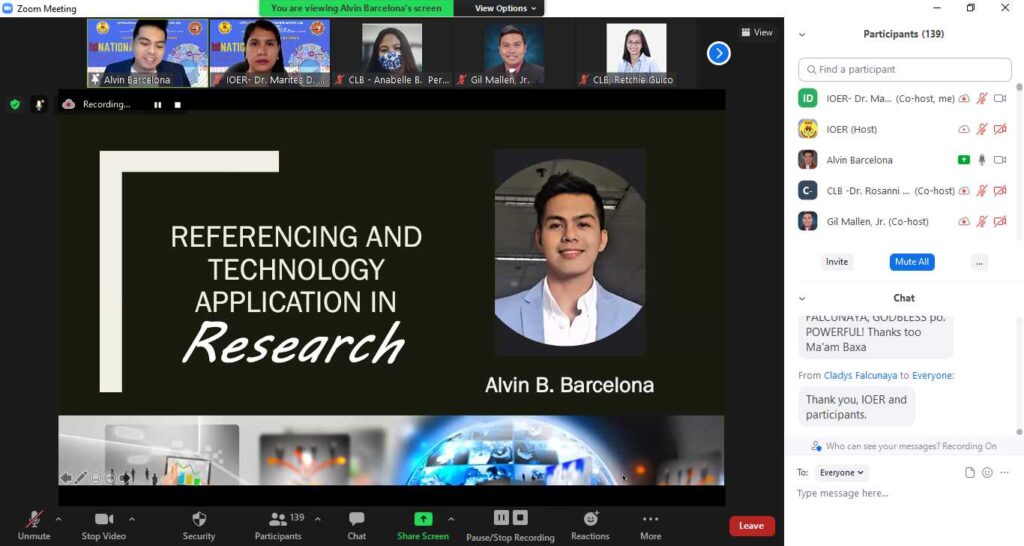Image resolution: width=1024 pixels, height=546 pixels.
Task: Toggle Stop Video camera button
Action: [104, 518]
